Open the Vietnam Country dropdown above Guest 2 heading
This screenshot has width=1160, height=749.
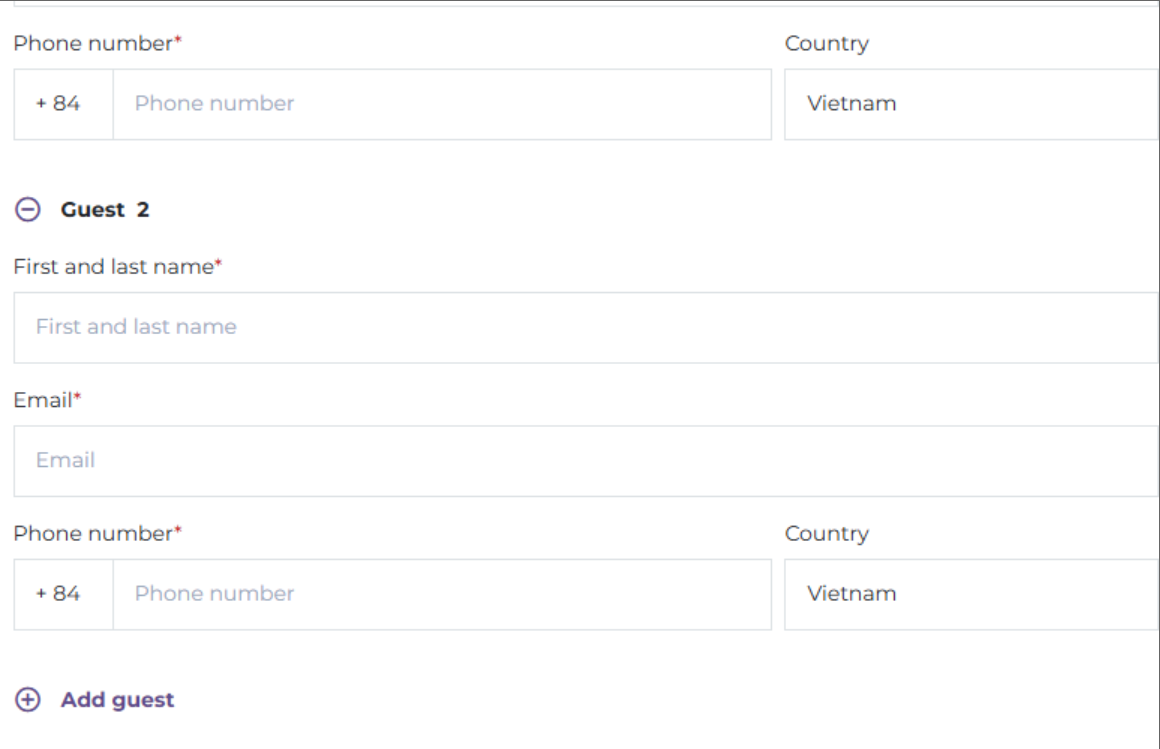[x=970, y=104]
